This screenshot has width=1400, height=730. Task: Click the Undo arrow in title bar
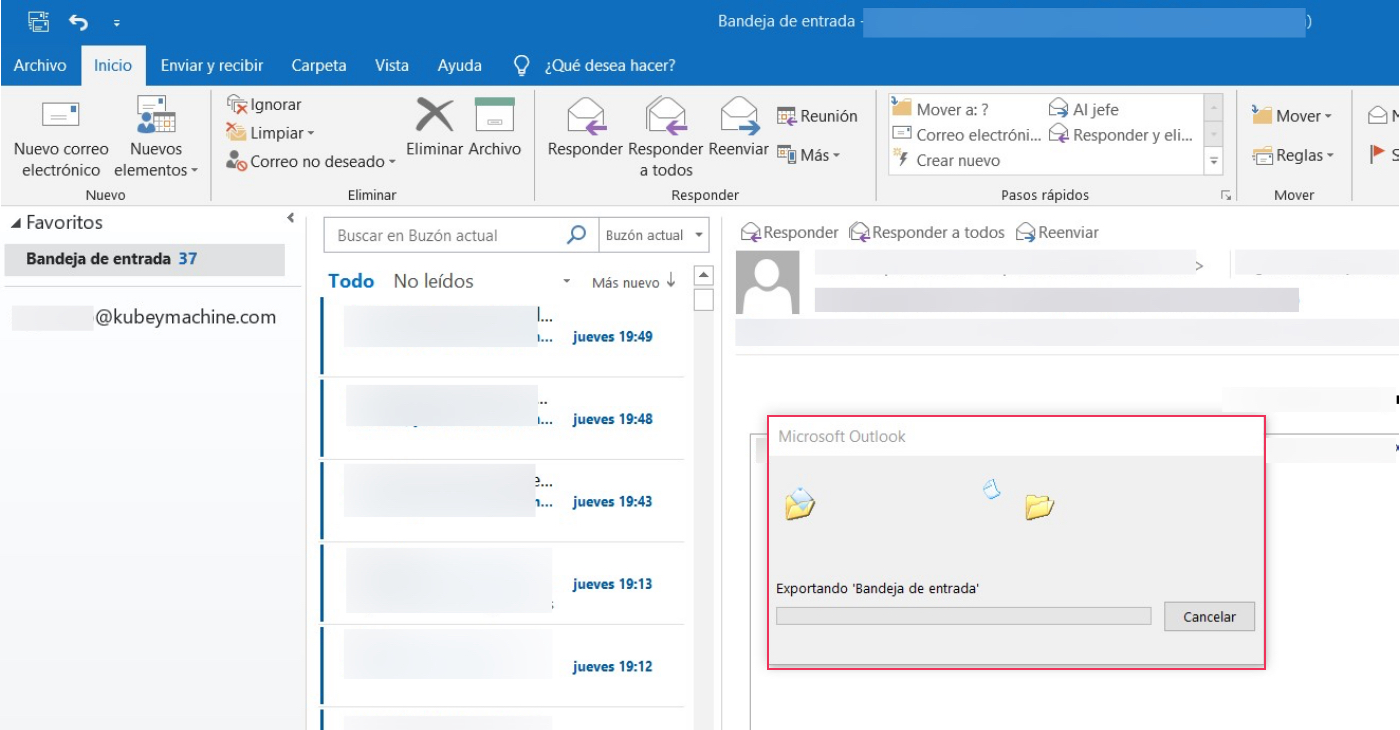[78, 21]
